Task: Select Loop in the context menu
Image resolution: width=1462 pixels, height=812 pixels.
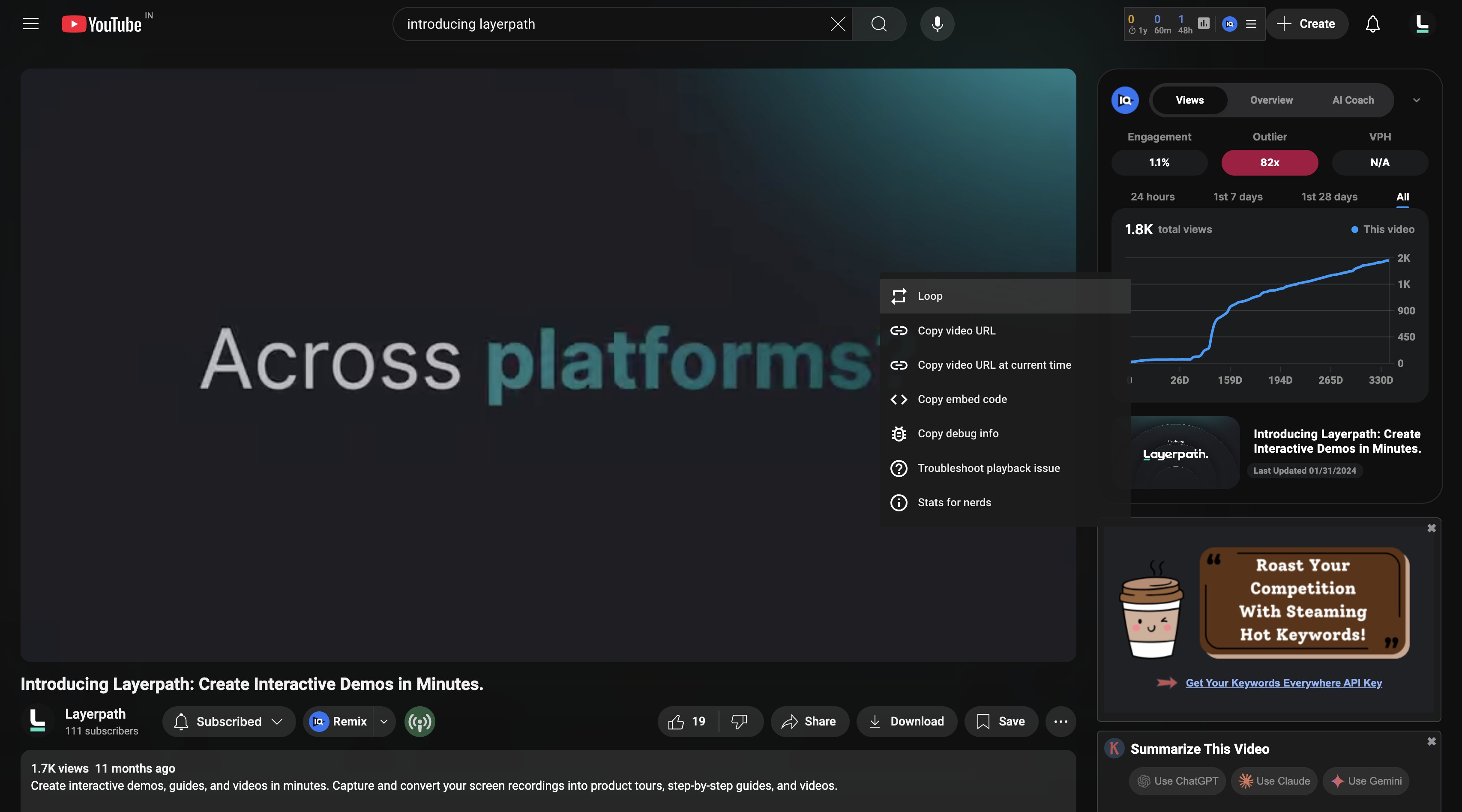Action: 1005,296
